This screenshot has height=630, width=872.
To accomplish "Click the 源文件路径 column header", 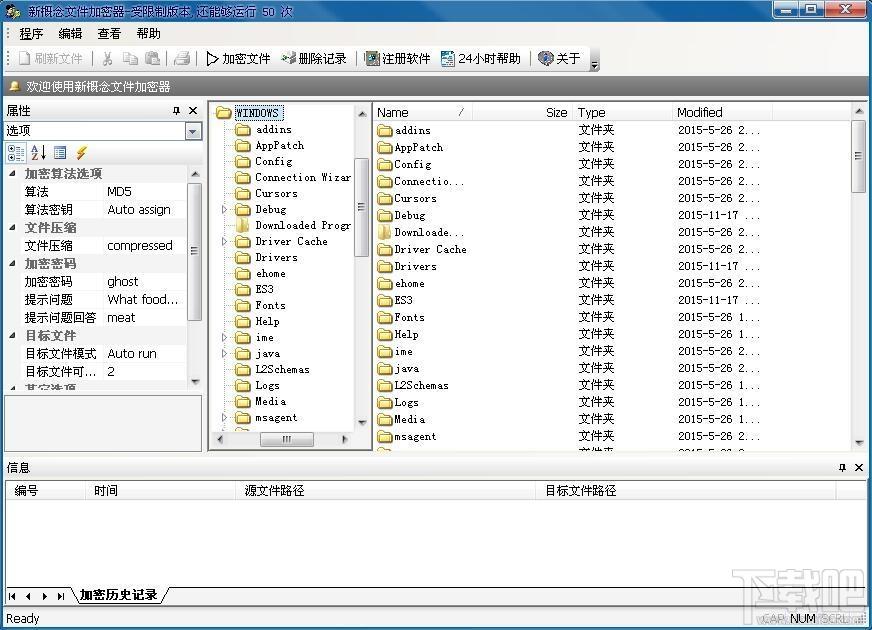I will (386, 490).
